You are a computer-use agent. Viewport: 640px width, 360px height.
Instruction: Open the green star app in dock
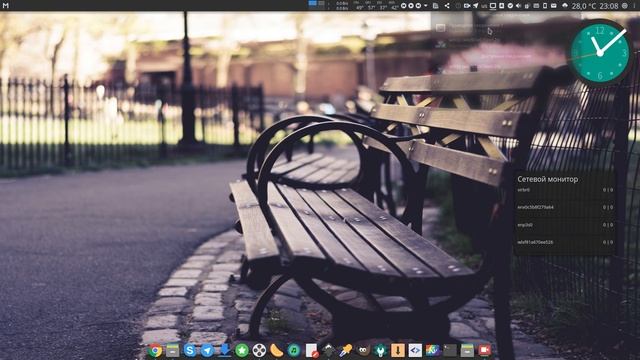[x=242, y=351]
